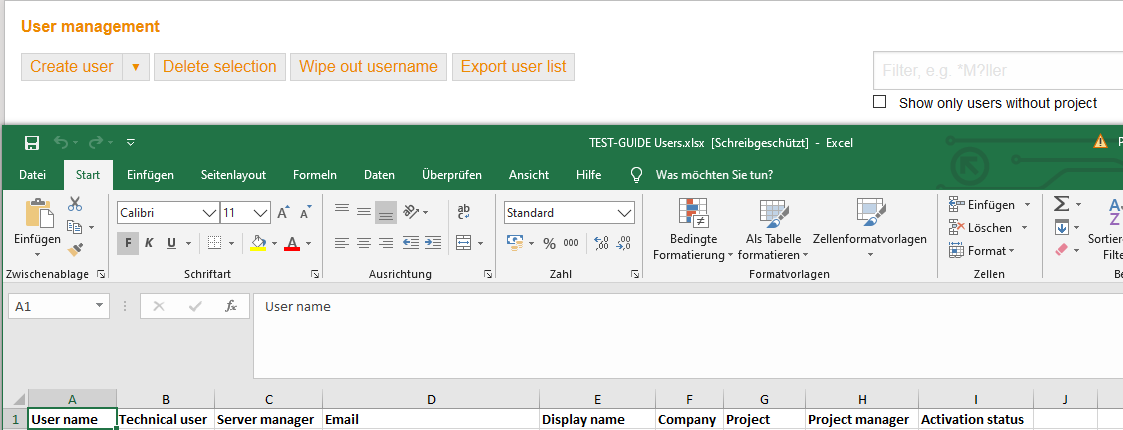1123x430 pixels.
Task: Switch to the Überprüfen tab
Action: 452,175
